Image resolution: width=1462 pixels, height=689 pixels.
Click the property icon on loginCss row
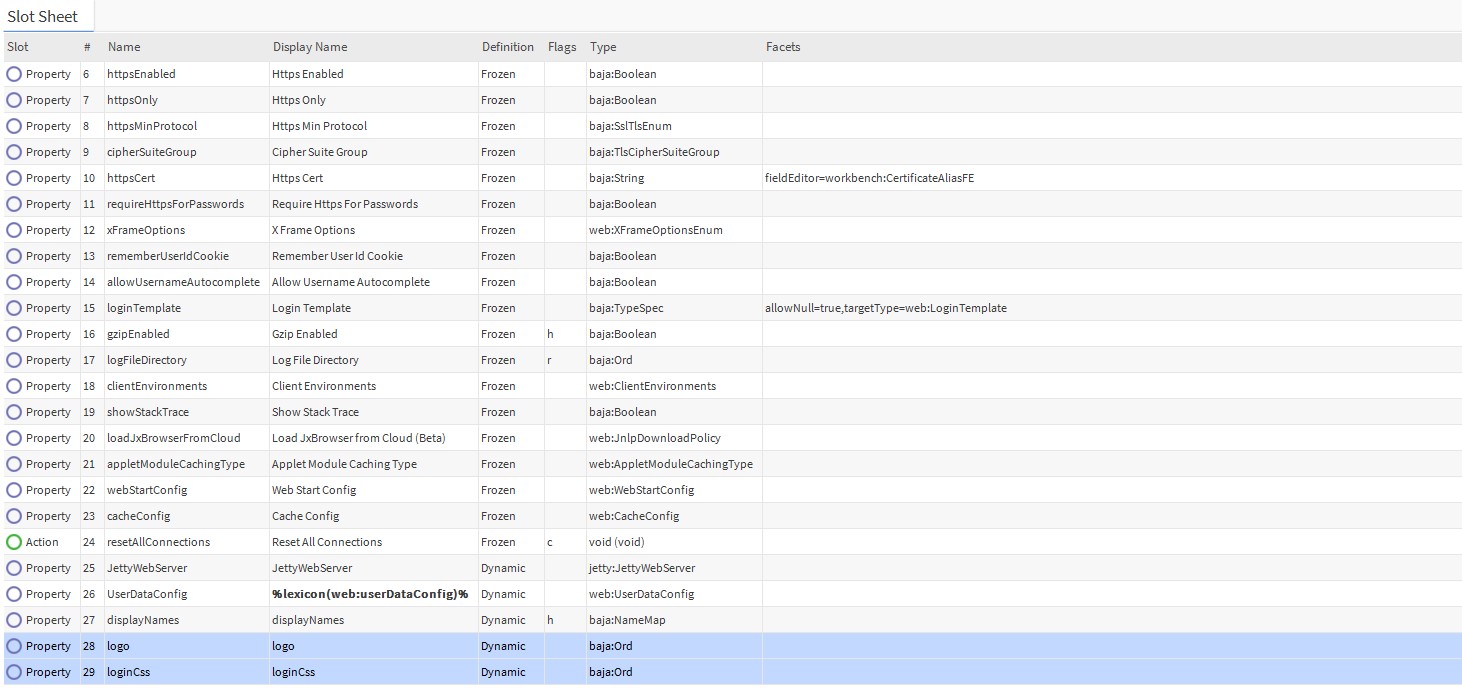pyautogui.click(x=14, y=672)
